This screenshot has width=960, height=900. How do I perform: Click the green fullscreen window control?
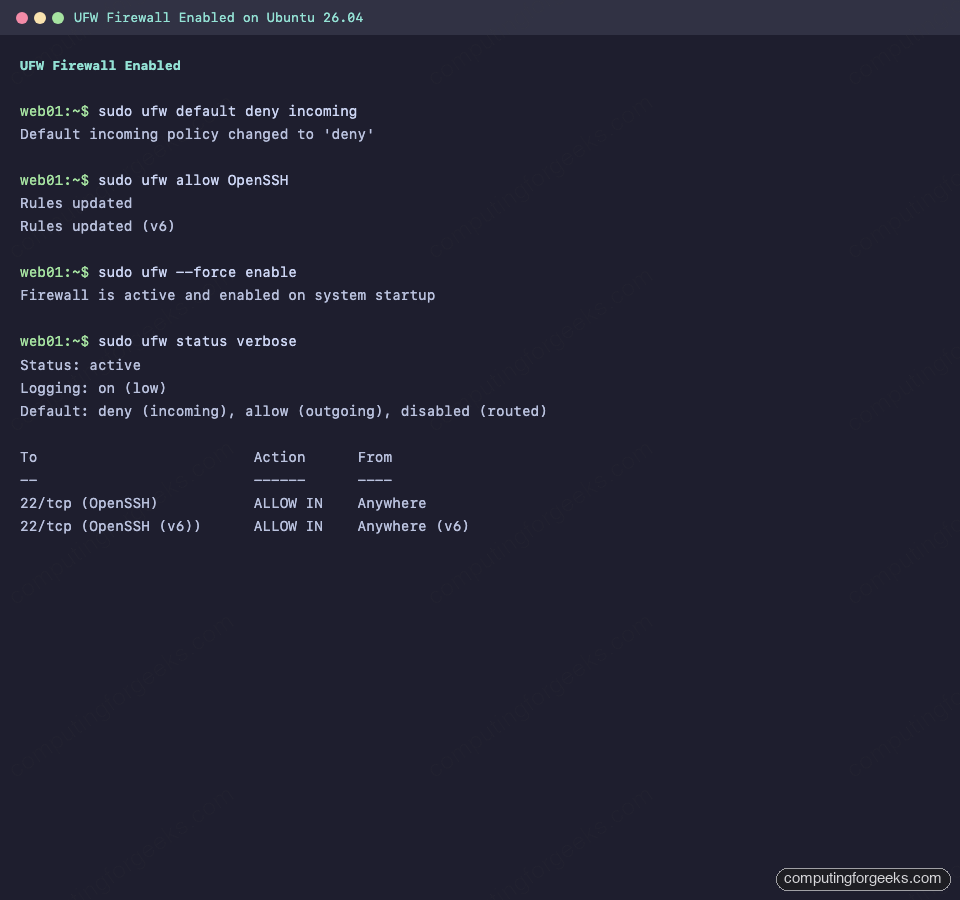pos(58,17)
